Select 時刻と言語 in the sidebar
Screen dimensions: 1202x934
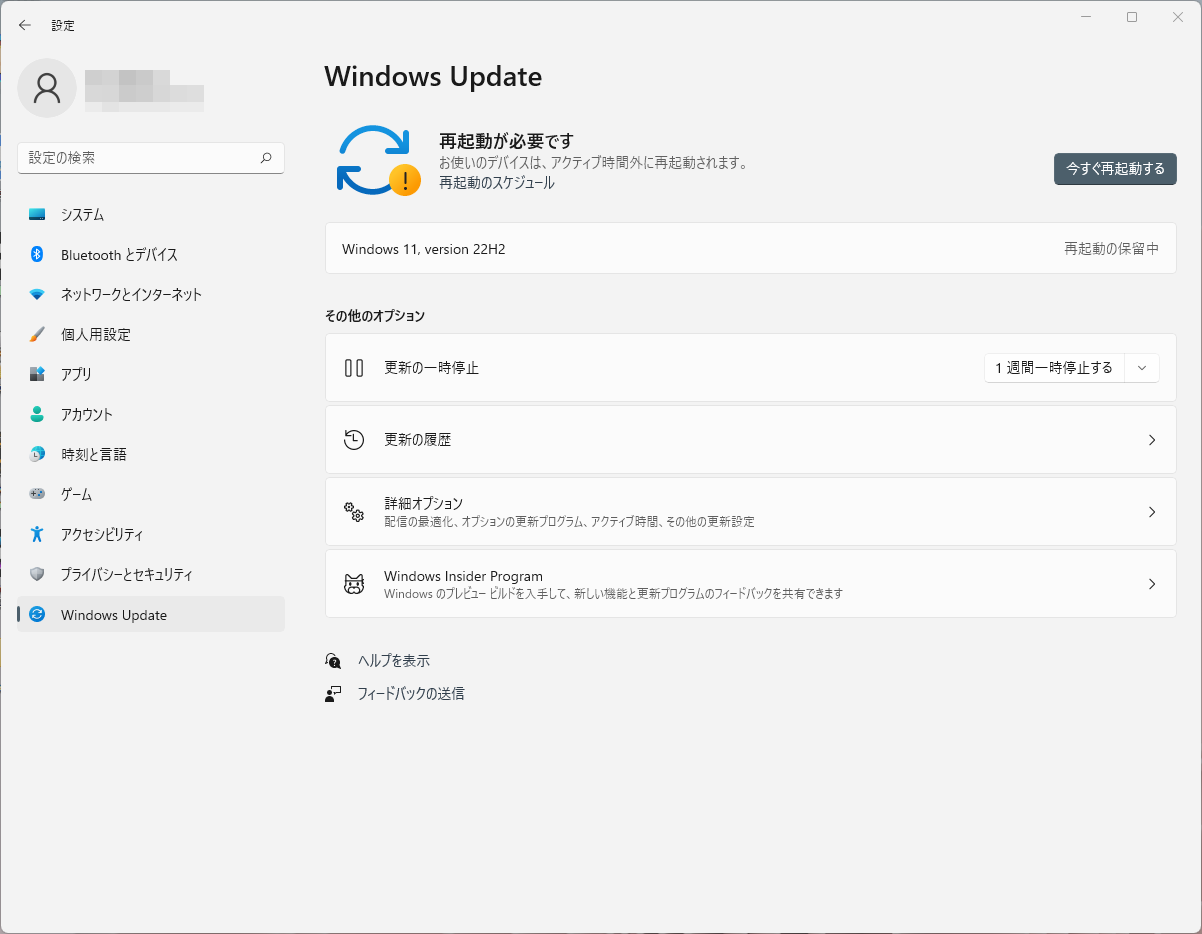[151, 454]
